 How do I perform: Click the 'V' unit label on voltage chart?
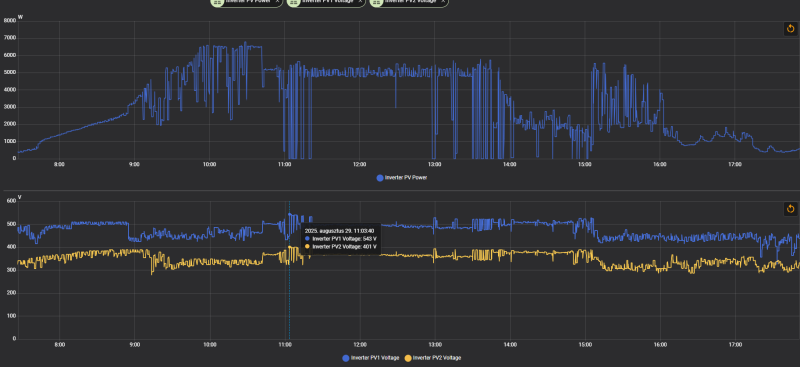pos(20,197)
